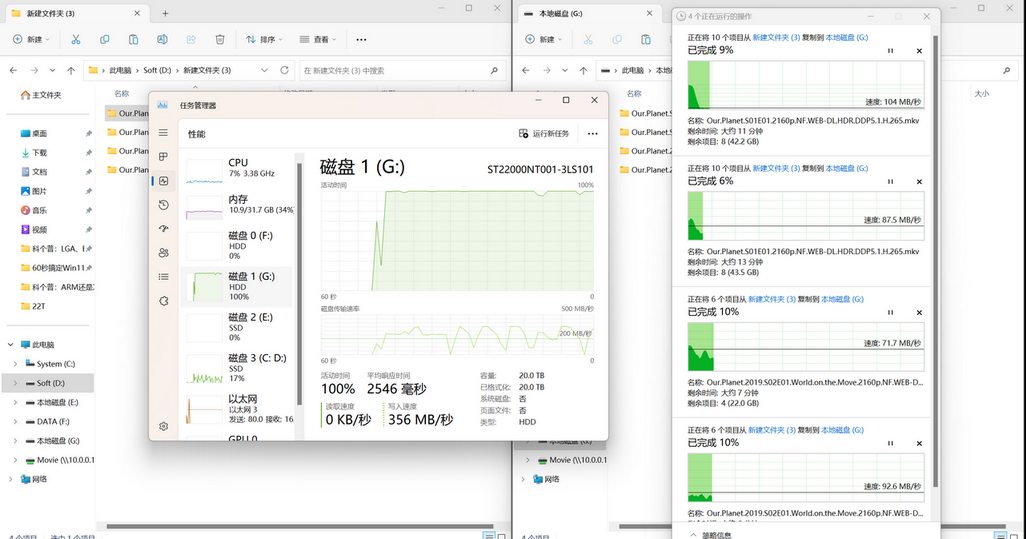Select CPU in Task Manager performance list
Image resolution: width=1026 pixels, height=539 pixels.
(239, 171)
